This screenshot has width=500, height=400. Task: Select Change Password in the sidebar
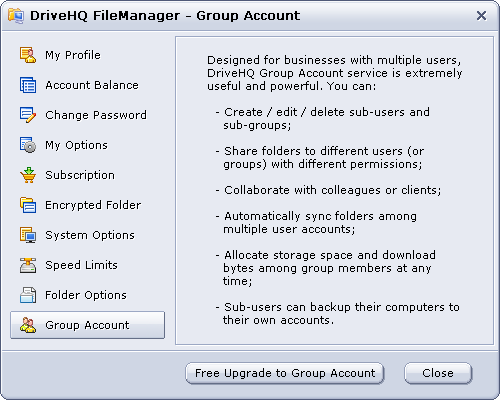coord(96,115)
